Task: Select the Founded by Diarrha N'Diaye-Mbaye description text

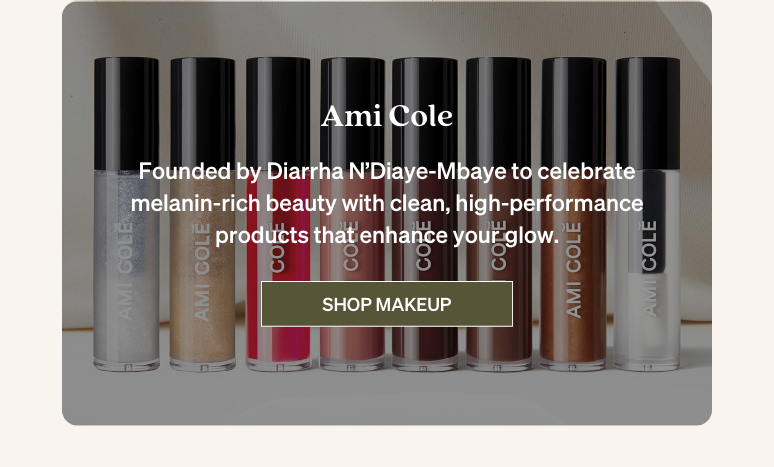Action: tap(387, 203)
